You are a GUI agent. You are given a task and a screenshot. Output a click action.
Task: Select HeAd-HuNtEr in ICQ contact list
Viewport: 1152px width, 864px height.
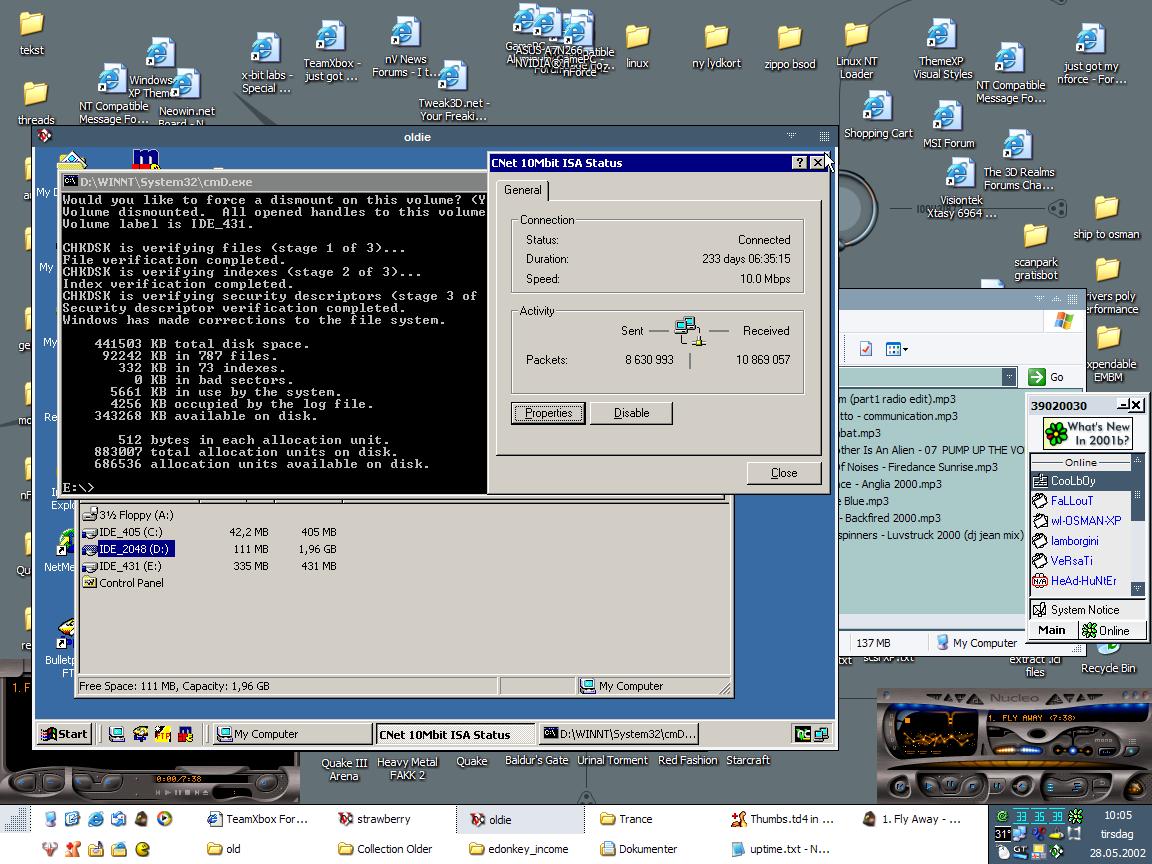coord(1083,580)
